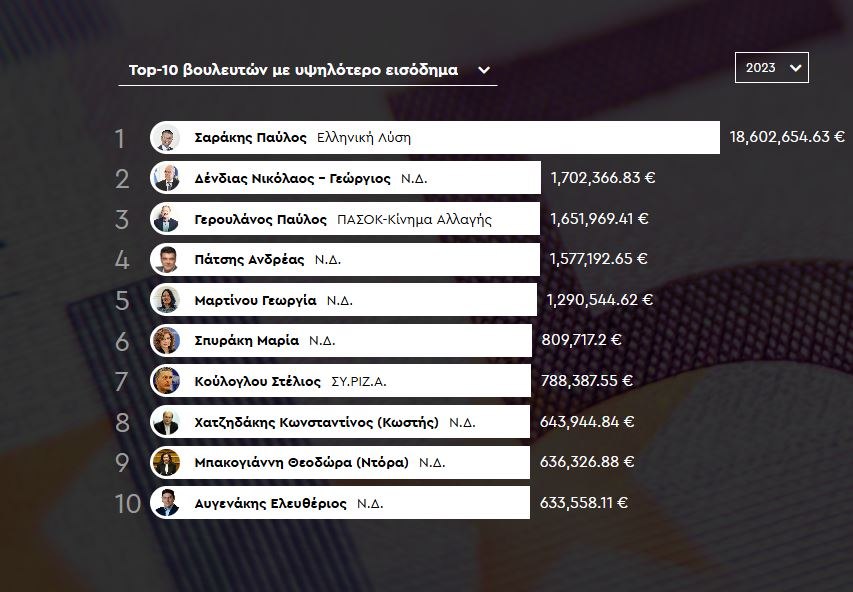The width and height of the screenshot is (853, 592).
Task: Click Σαράκης Παύλος profile photo
Action: pyautogui.click(x=166, y=138)
